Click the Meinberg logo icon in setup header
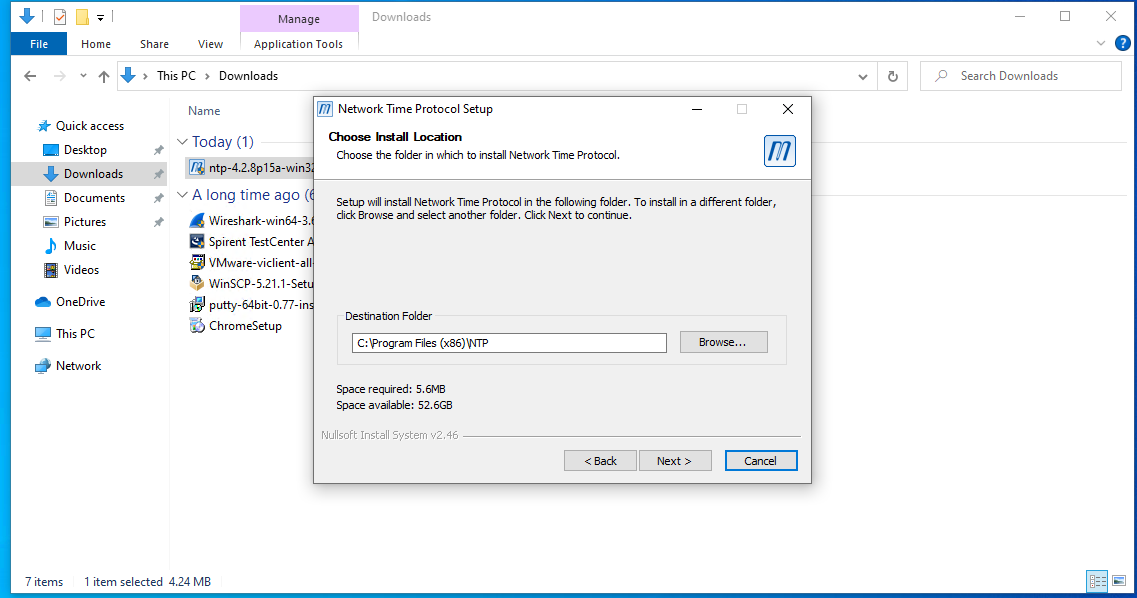This screenshot has height=598, width=1137. (780, 151)
